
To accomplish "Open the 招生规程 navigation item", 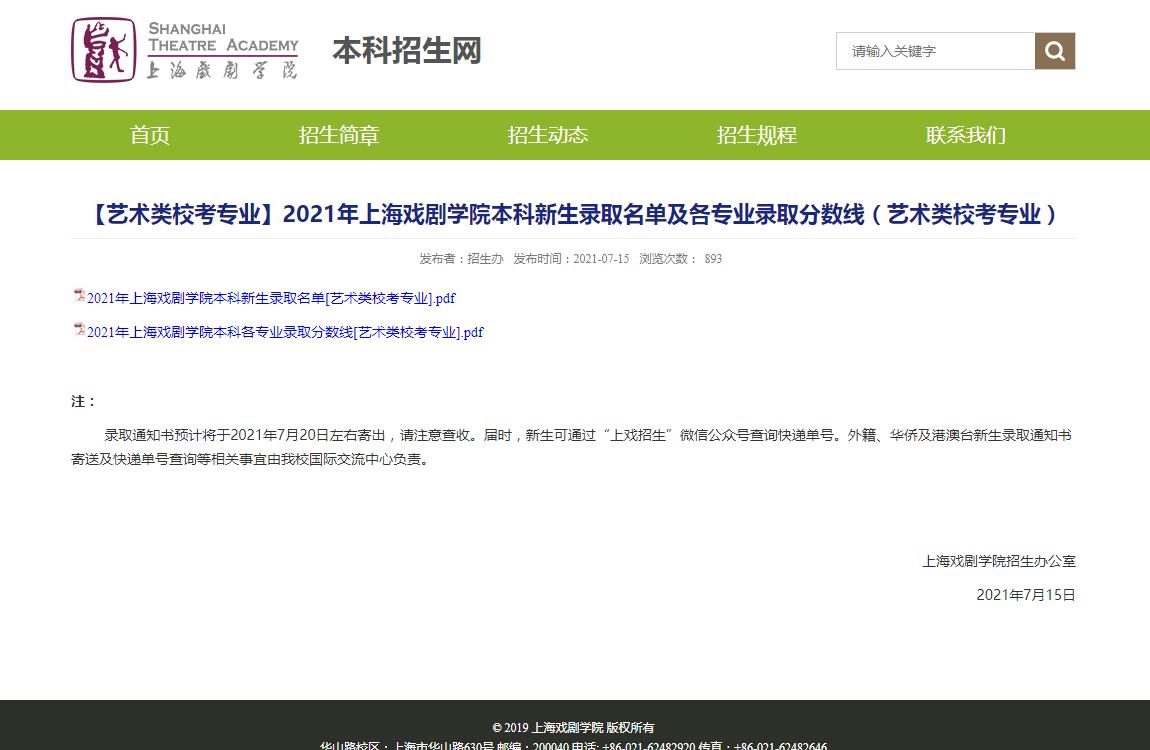I will (x=757, y=135).
